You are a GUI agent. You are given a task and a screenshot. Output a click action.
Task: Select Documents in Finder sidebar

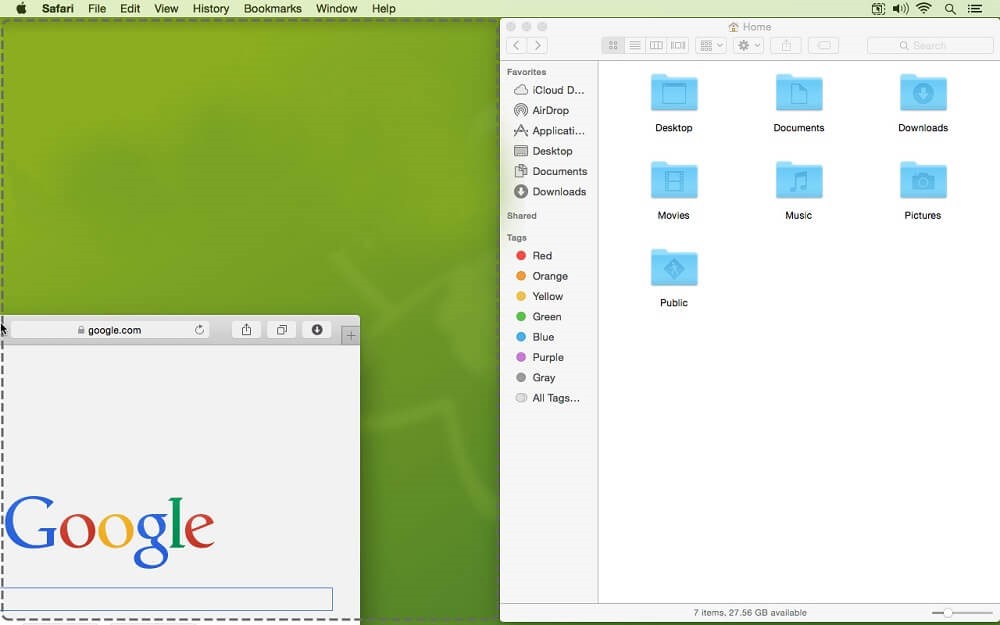tap(549, 172)
